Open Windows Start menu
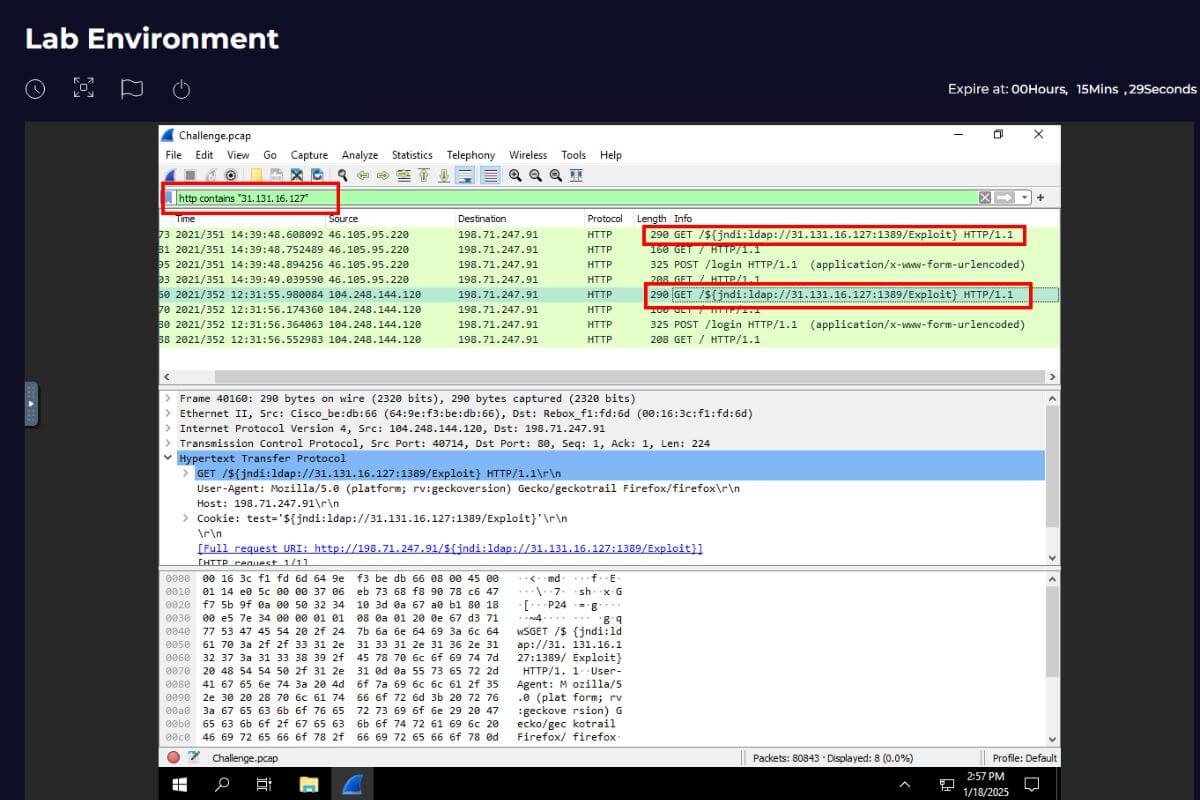 coord(180,784)
